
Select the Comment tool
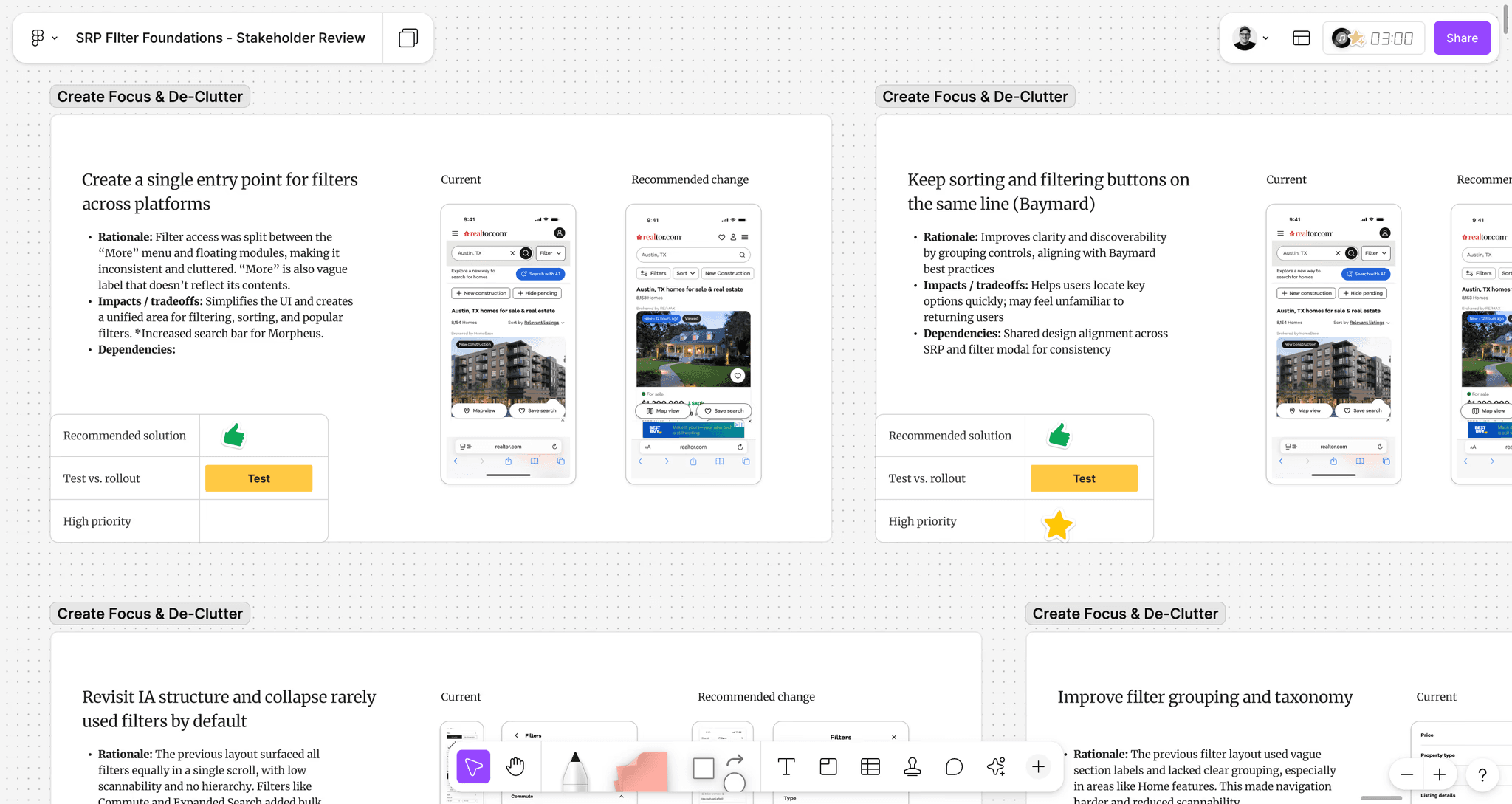954,767
